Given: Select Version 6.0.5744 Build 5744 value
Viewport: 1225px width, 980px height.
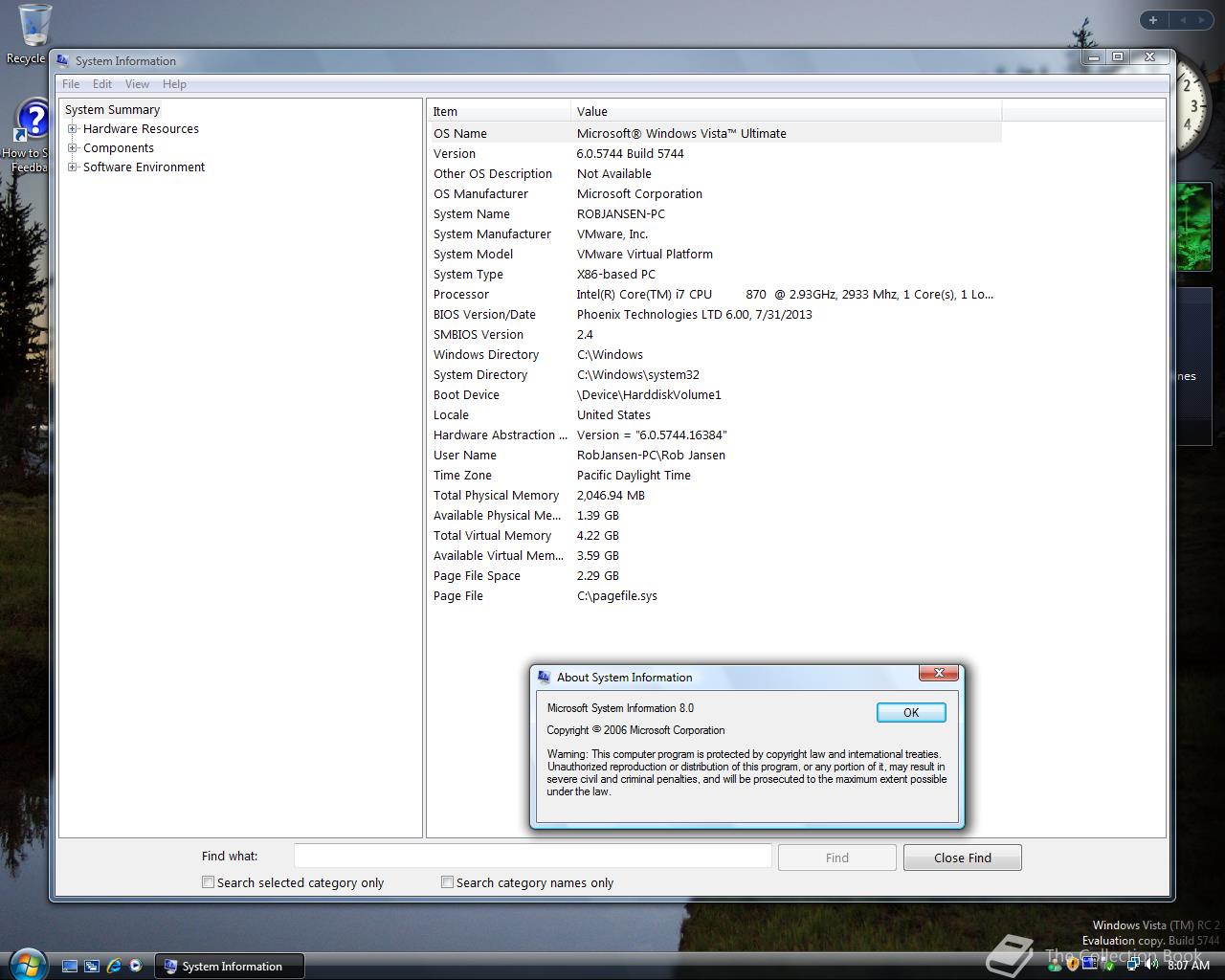Looking at the screenshot, I should 630,153.
